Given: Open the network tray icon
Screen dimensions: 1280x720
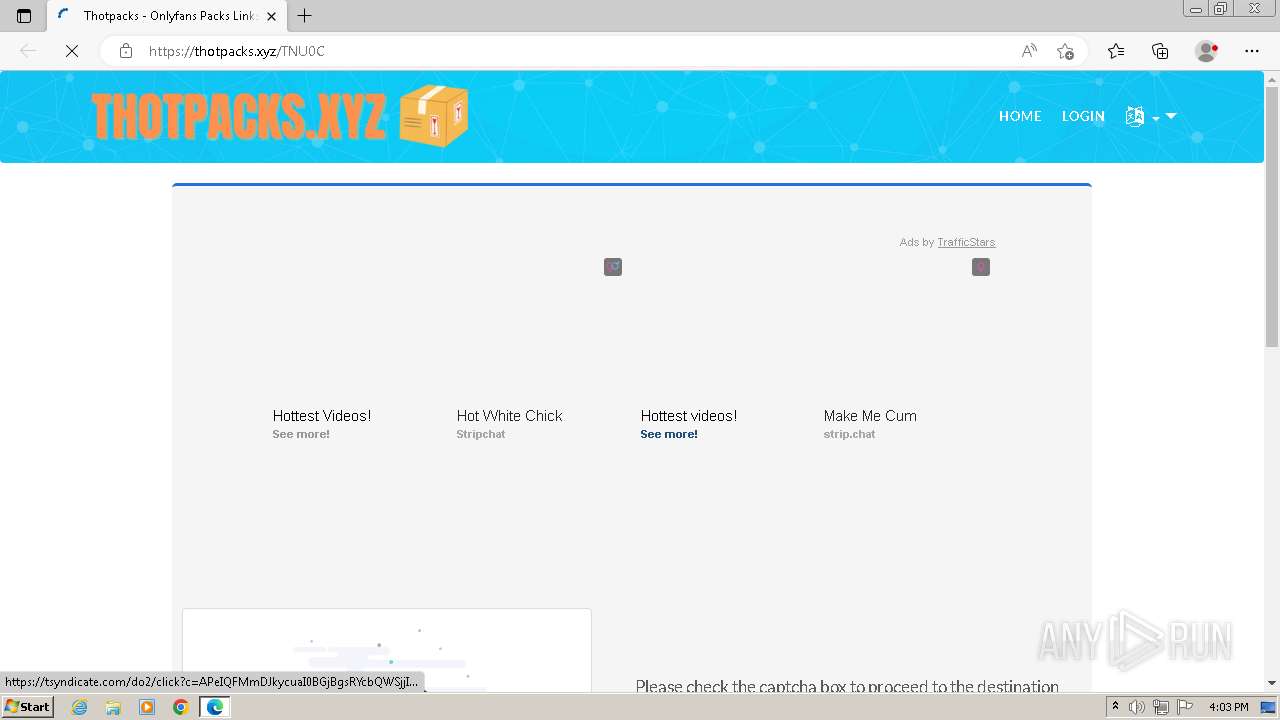Looking at the screenshot, I should [1161, 707].
